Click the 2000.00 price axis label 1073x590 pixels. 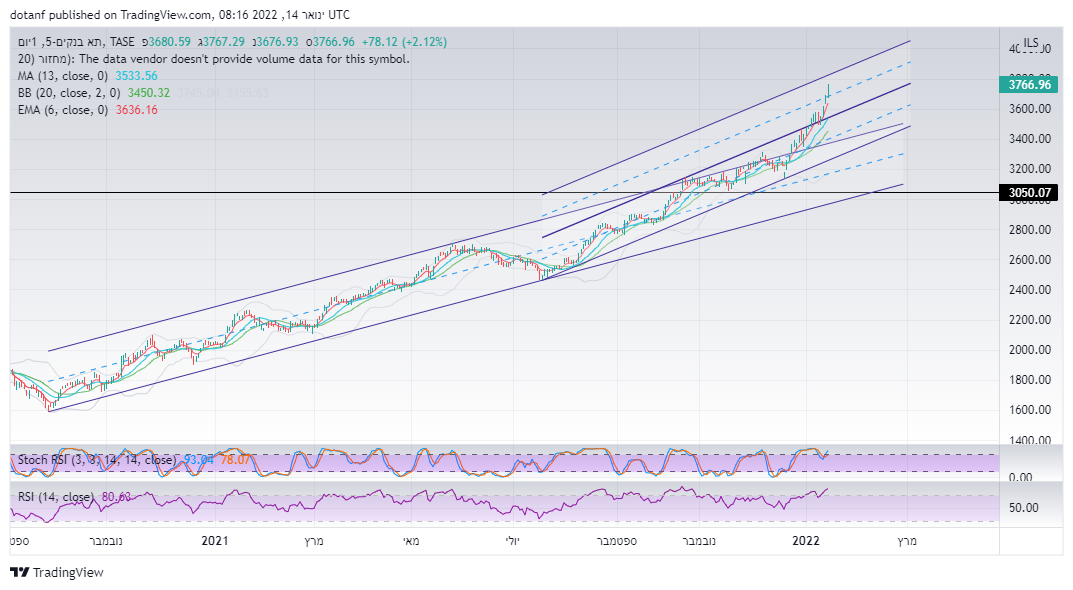[x=1030, y=350]
